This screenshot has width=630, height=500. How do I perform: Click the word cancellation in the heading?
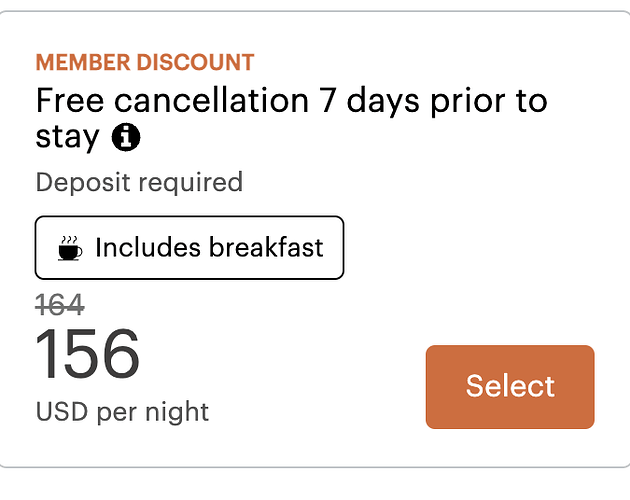[x=211, y=100]
